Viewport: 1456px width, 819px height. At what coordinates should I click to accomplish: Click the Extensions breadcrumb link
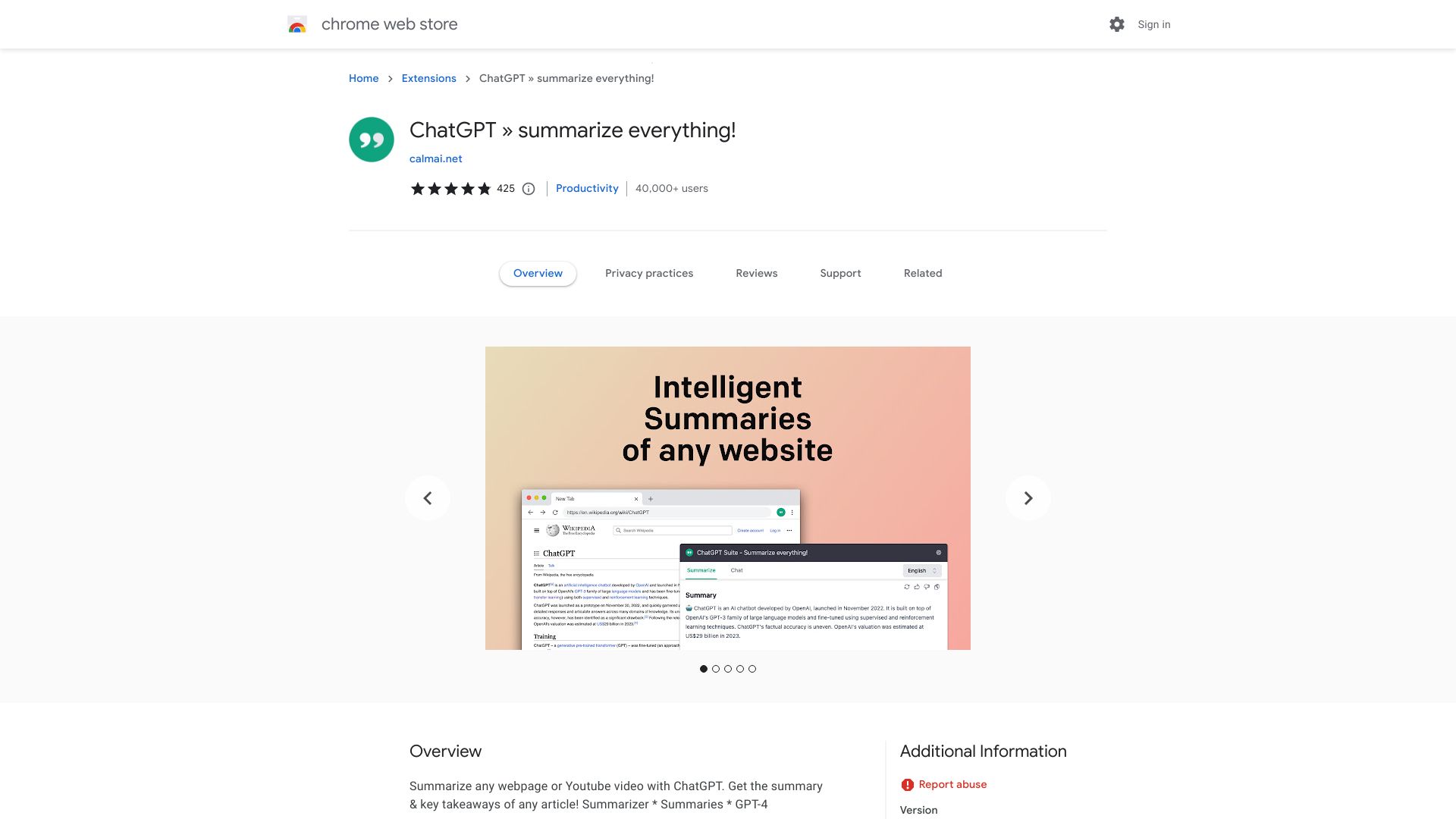click(428, 78)
